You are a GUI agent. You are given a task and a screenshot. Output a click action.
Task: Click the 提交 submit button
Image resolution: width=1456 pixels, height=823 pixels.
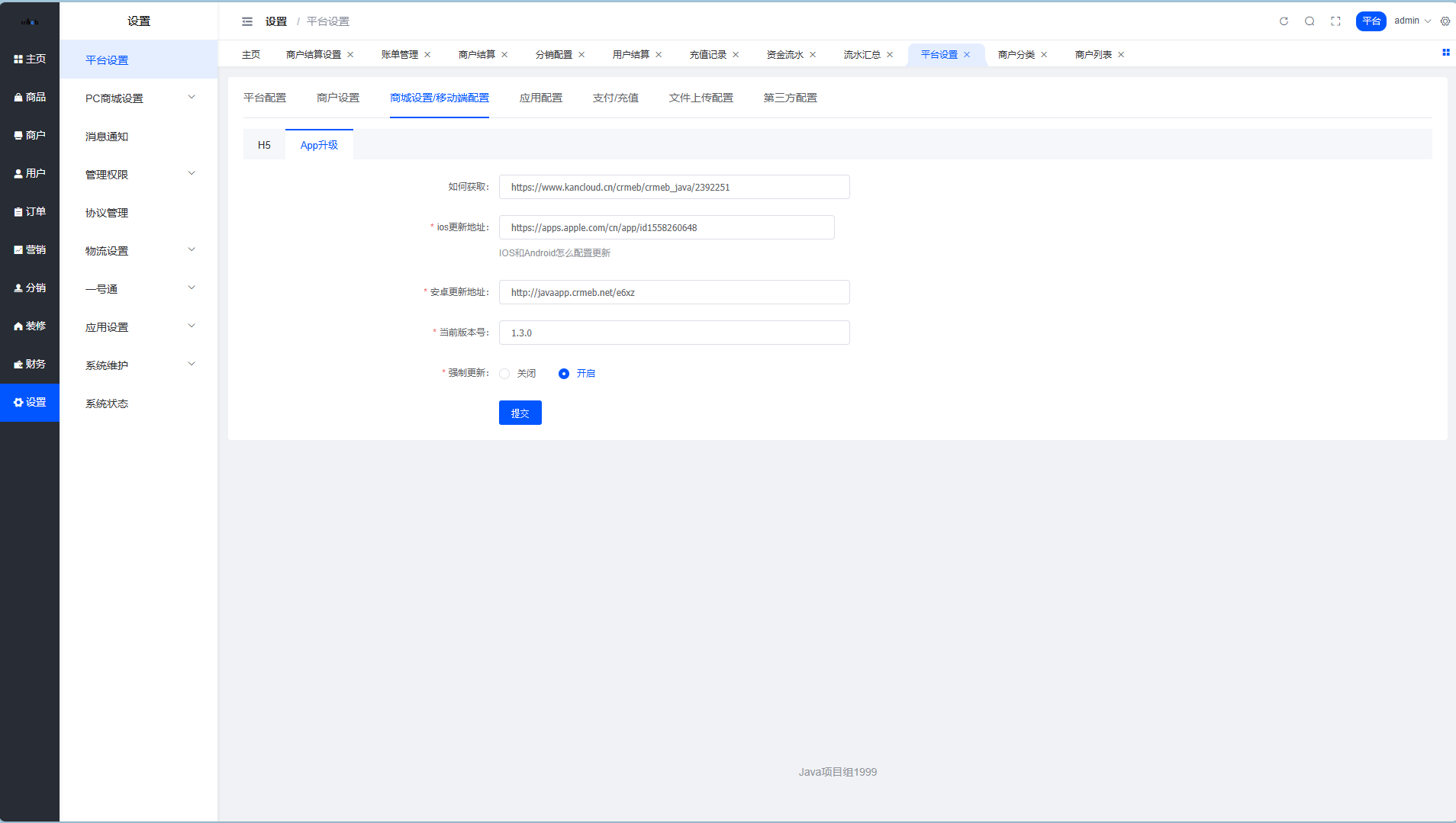tap(520, 413)
